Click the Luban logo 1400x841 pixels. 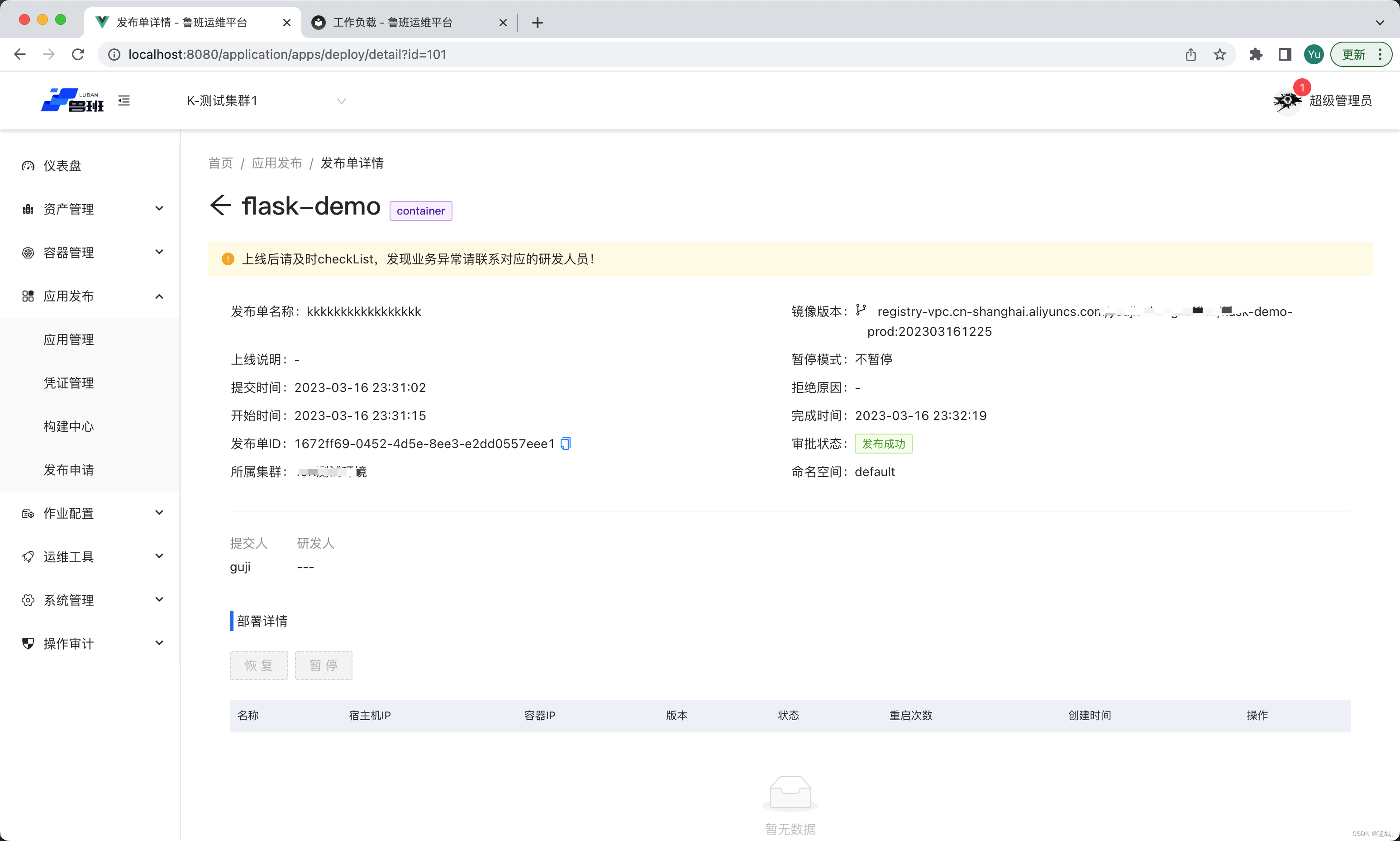click(72, 100)
